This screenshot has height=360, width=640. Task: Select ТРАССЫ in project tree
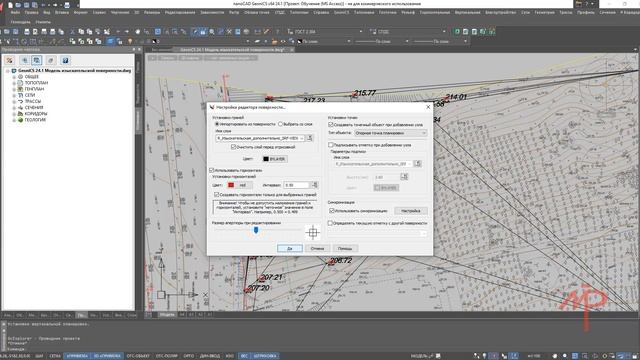pos(33,101)
